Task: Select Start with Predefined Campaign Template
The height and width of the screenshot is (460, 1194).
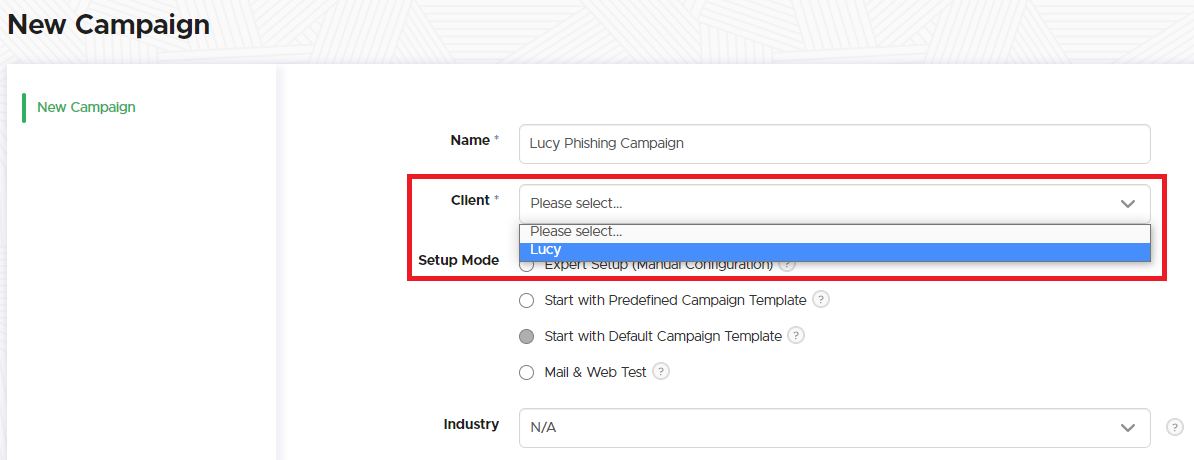Action: 527,300
